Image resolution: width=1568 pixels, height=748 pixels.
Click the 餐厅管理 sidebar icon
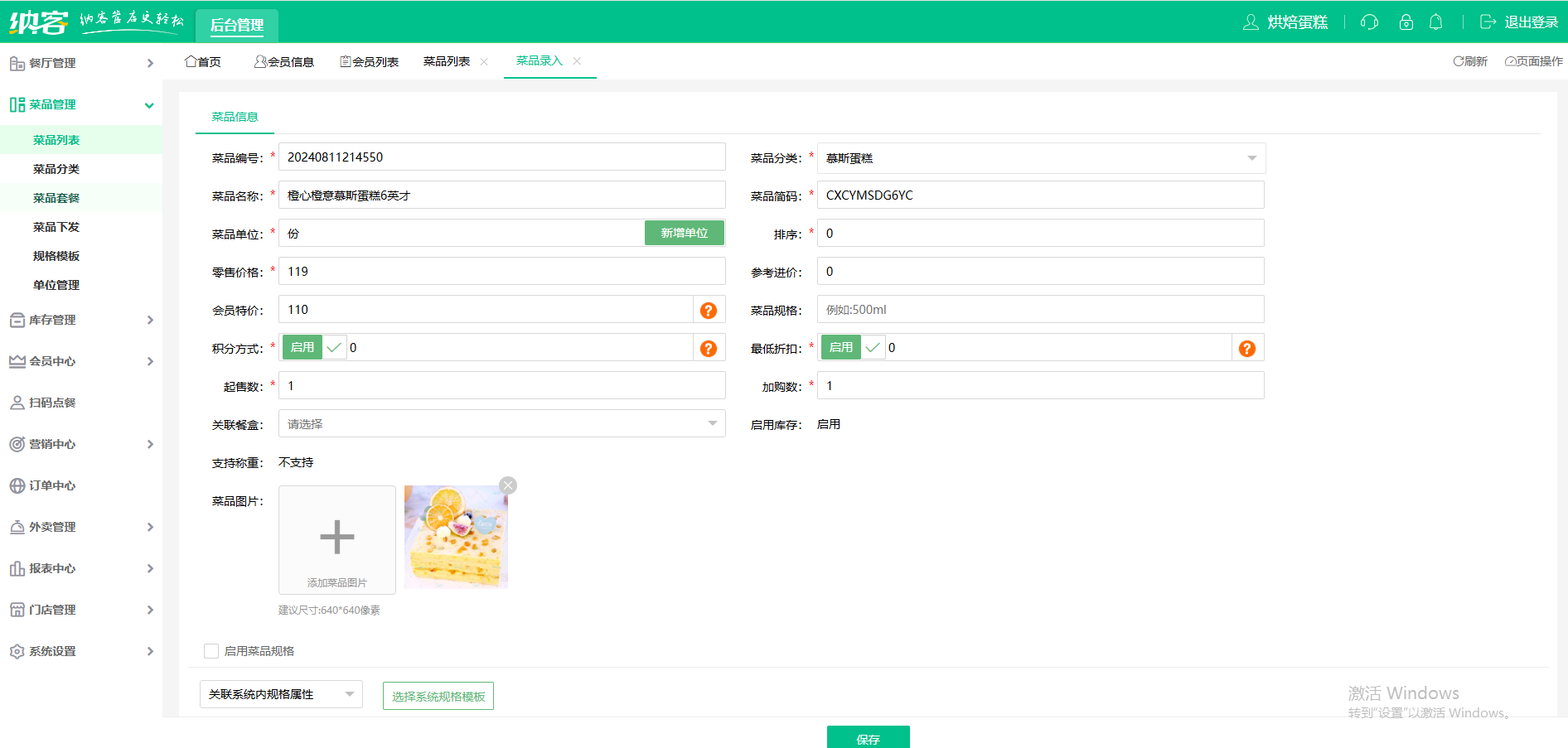[x=17, y=63]
